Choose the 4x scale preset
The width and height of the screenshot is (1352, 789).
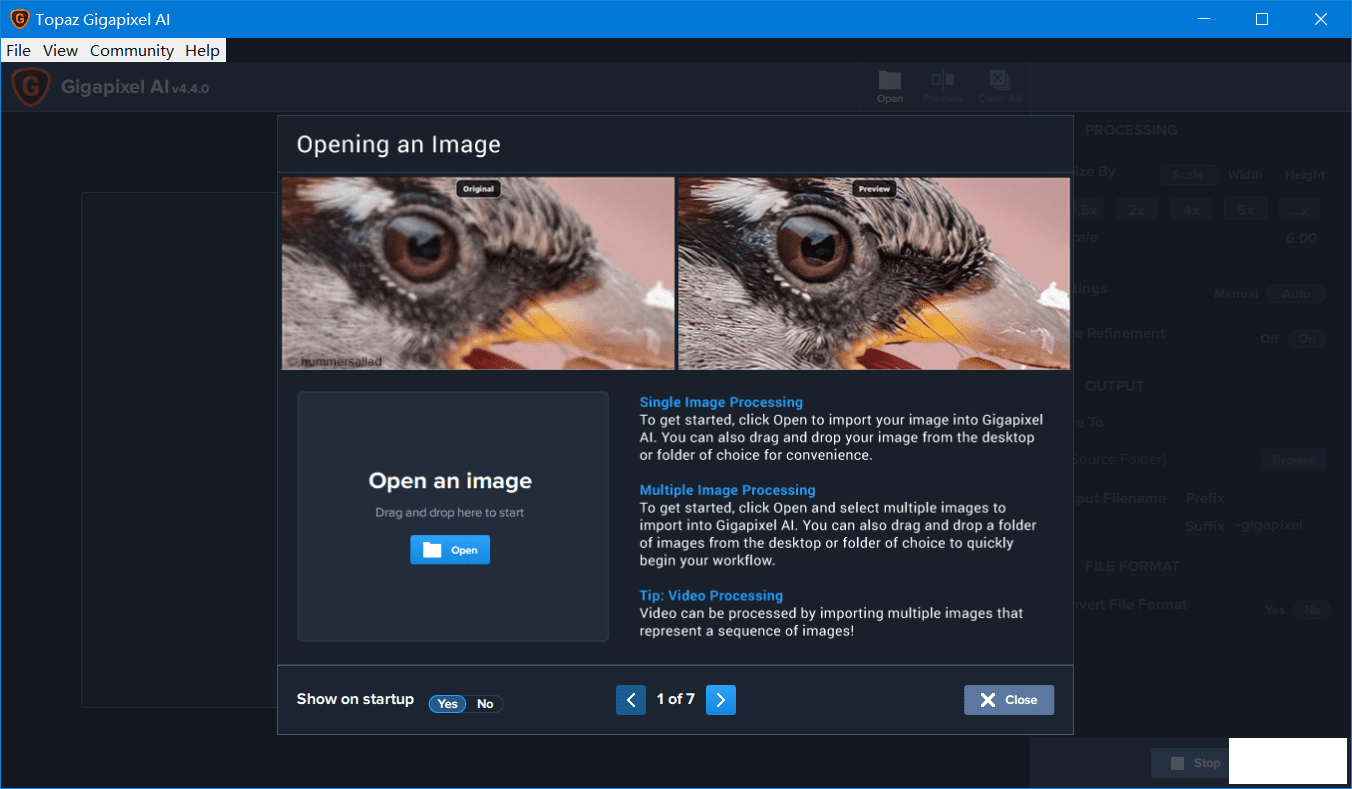1191,210
